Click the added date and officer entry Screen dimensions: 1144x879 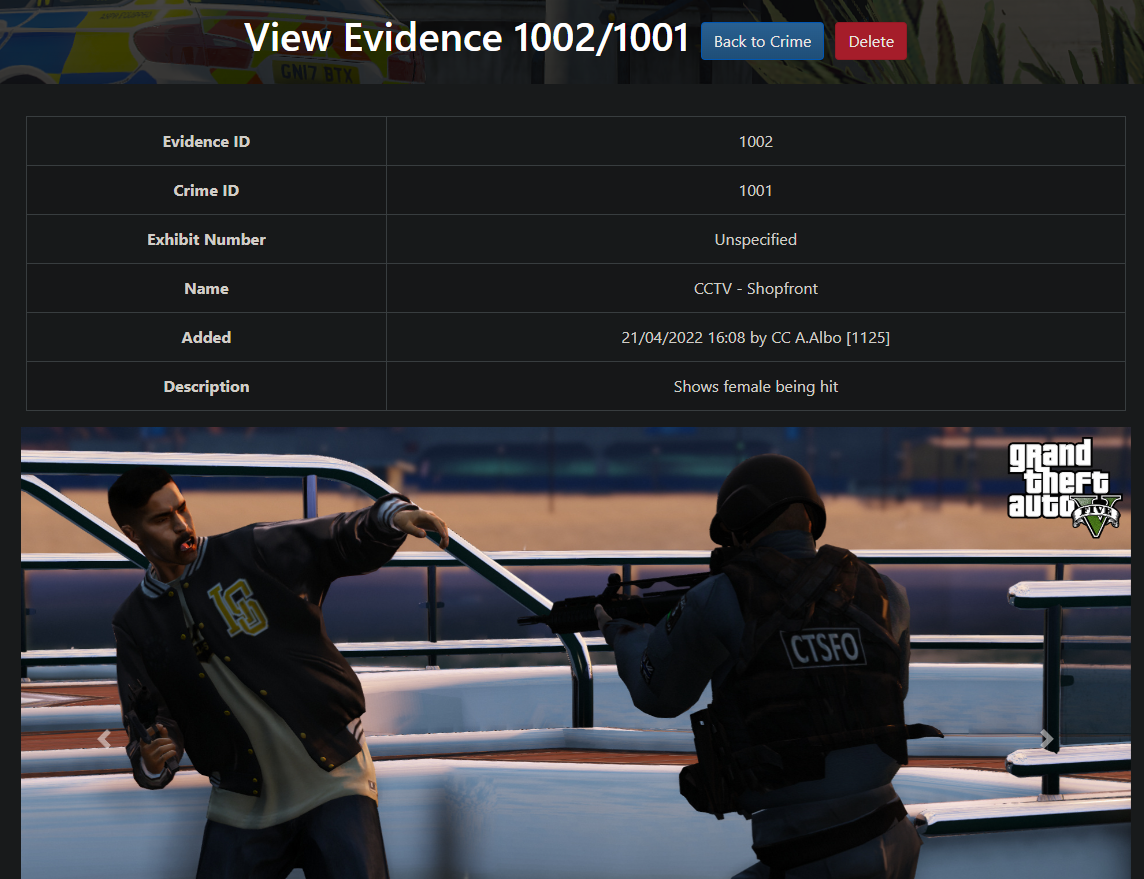(755, 337)
